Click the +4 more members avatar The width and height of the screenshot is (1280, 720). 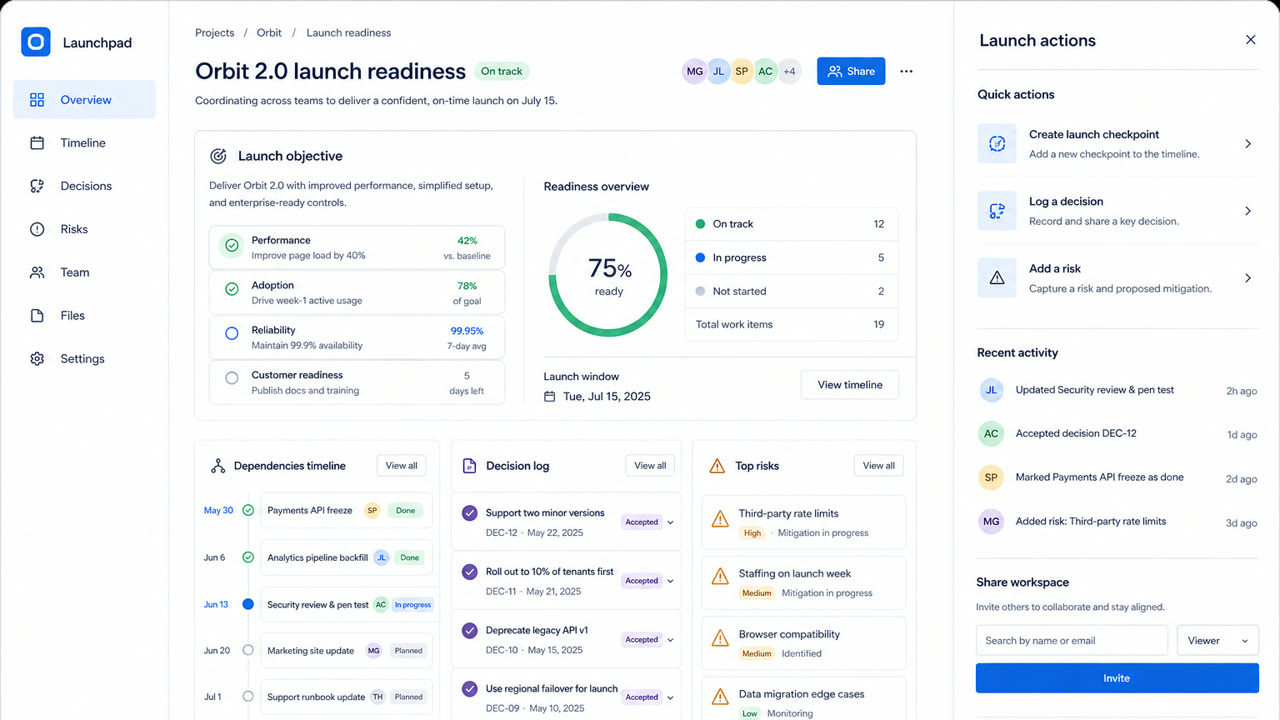(789, 71)
